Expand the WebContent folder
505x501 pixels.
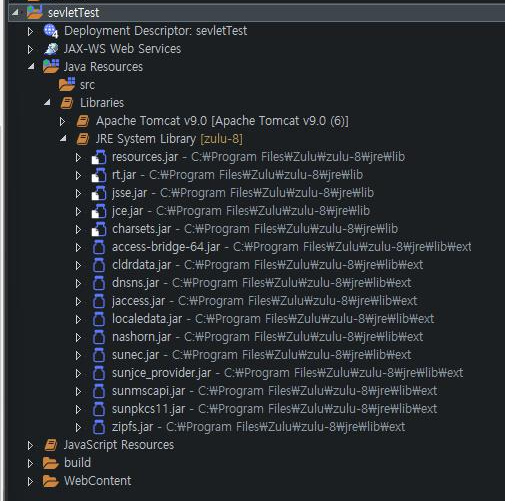(x=30, y=481)
